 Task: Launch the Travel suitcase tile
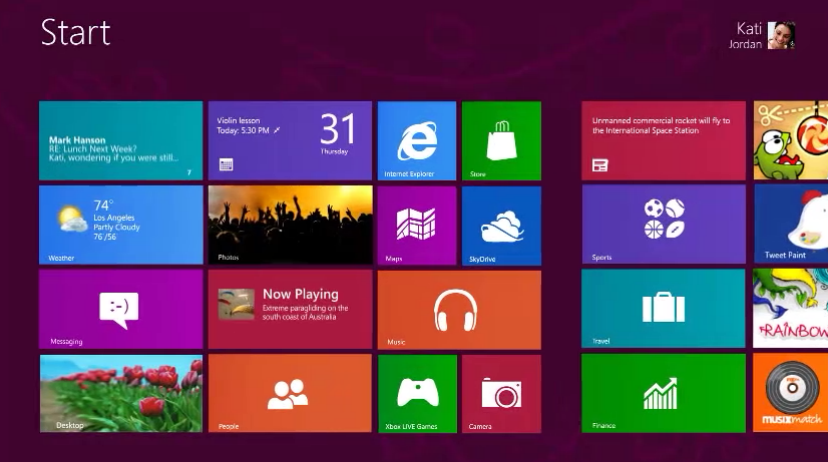click(x=663, y=309)
